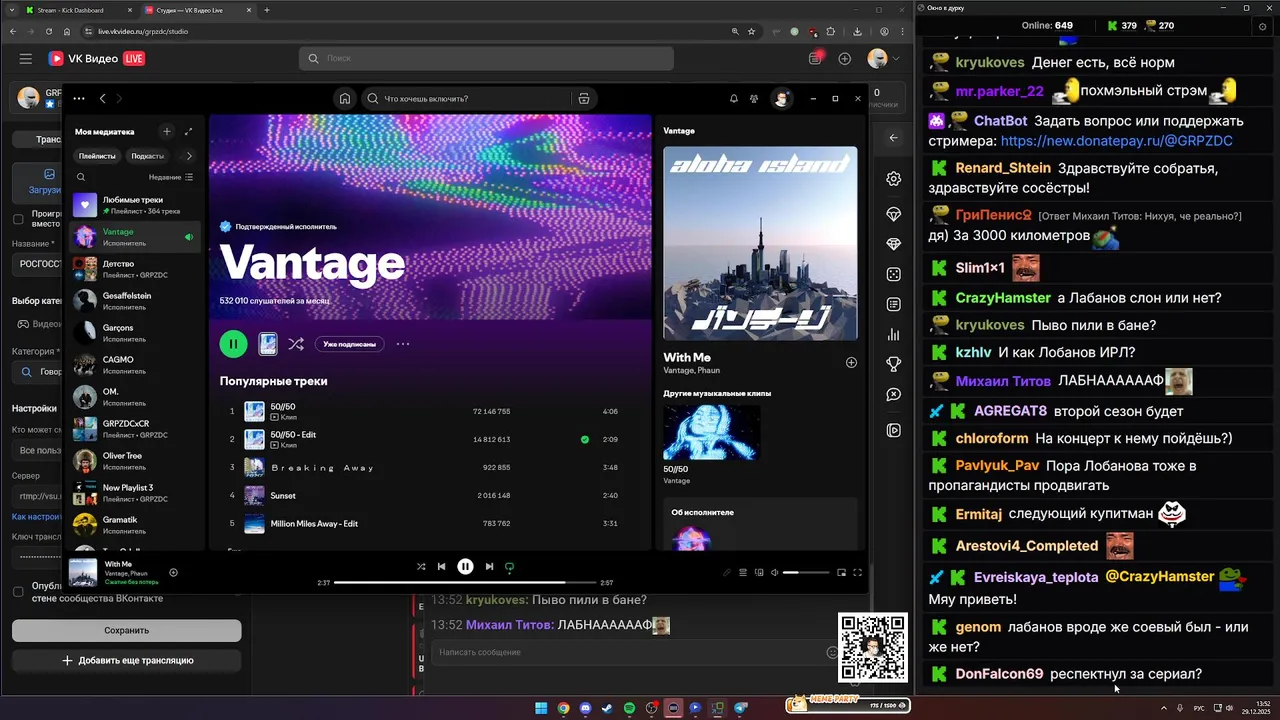Click Сохранить button in VK studio
1280x720 pixels.
(126, 630)
